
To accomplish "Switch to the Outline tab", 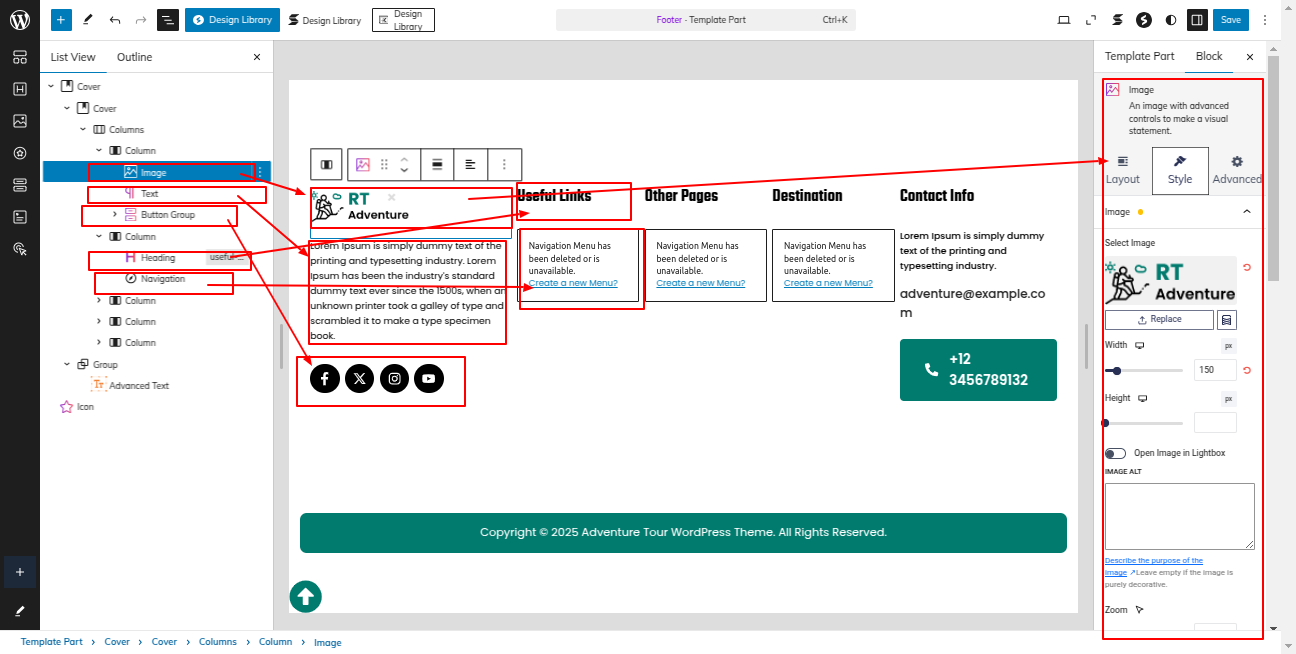I will (134, 57).
